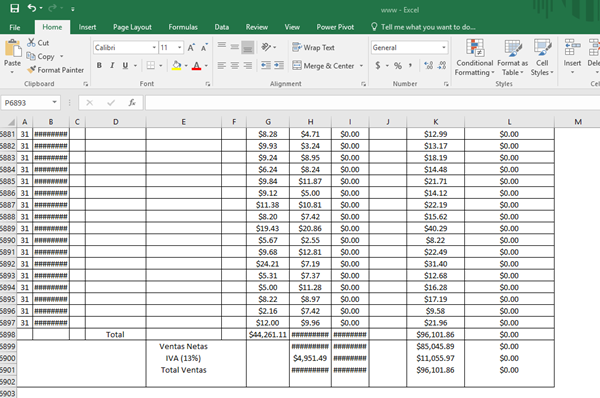Click the Name Box showing P6893
This screenshot has width=600, height=398.
(x=27, y=103)
